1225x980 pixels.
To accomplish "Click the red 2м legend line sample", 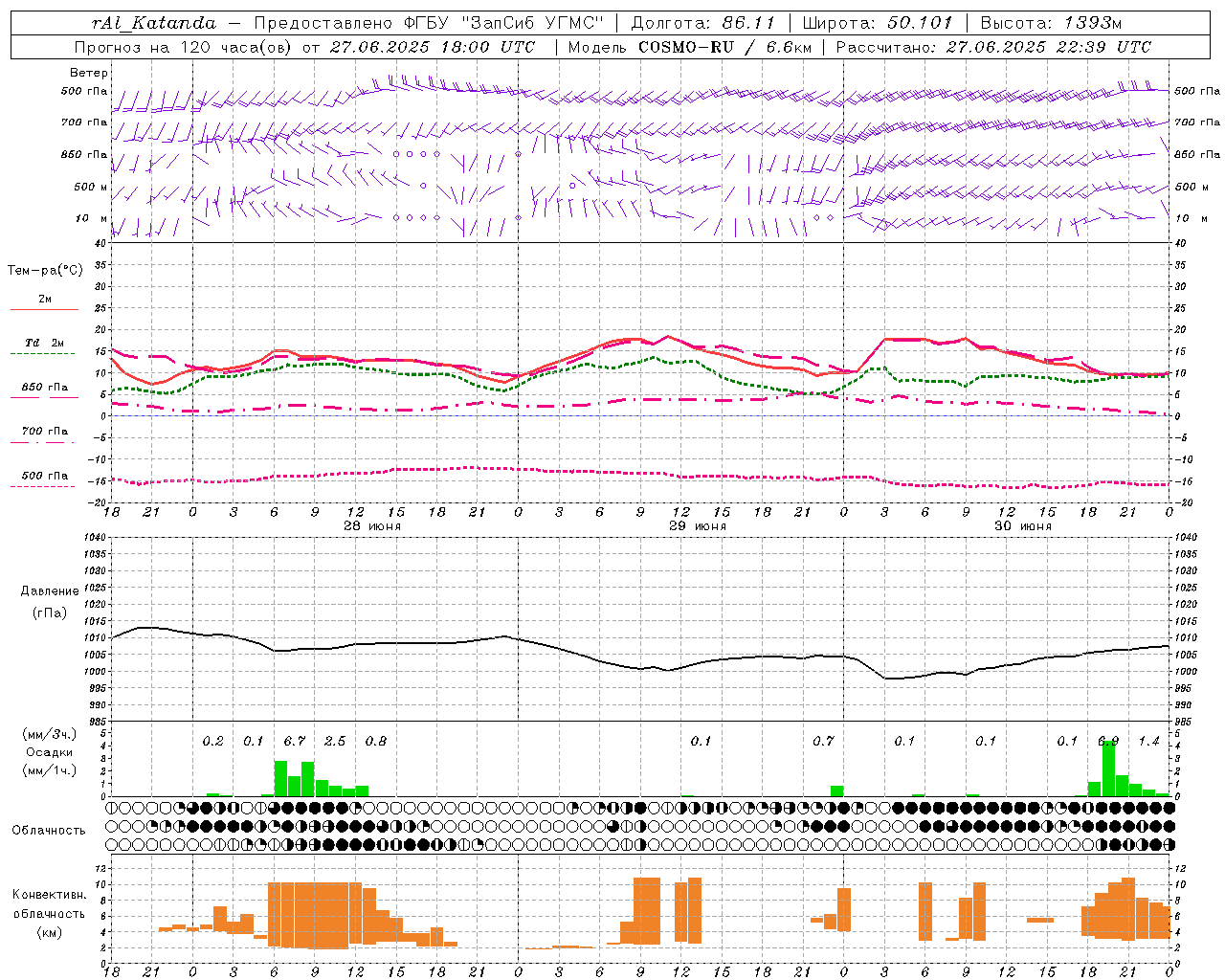I will coord(44,309).
